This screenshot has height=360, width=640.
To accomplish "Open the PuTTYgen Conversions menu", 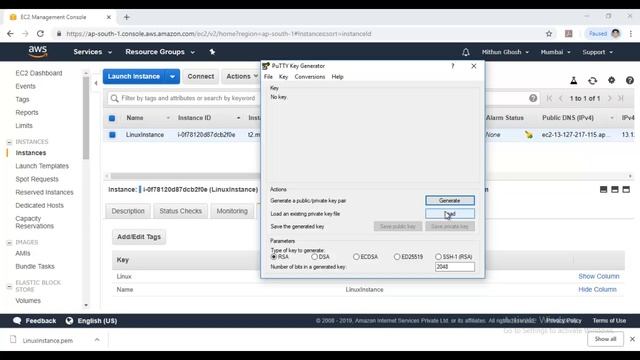I will 310,77.
